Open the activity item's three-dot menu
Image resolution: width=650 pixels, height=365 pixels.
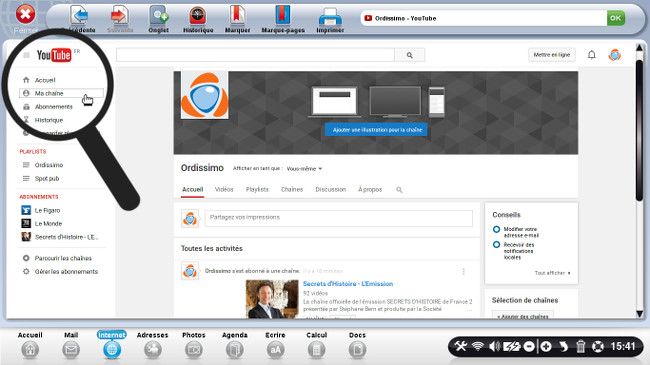(463, 272)
